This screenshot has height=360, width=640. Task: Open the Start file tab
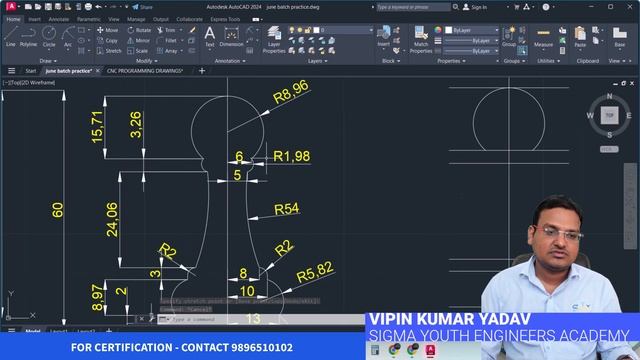[31, 71]
